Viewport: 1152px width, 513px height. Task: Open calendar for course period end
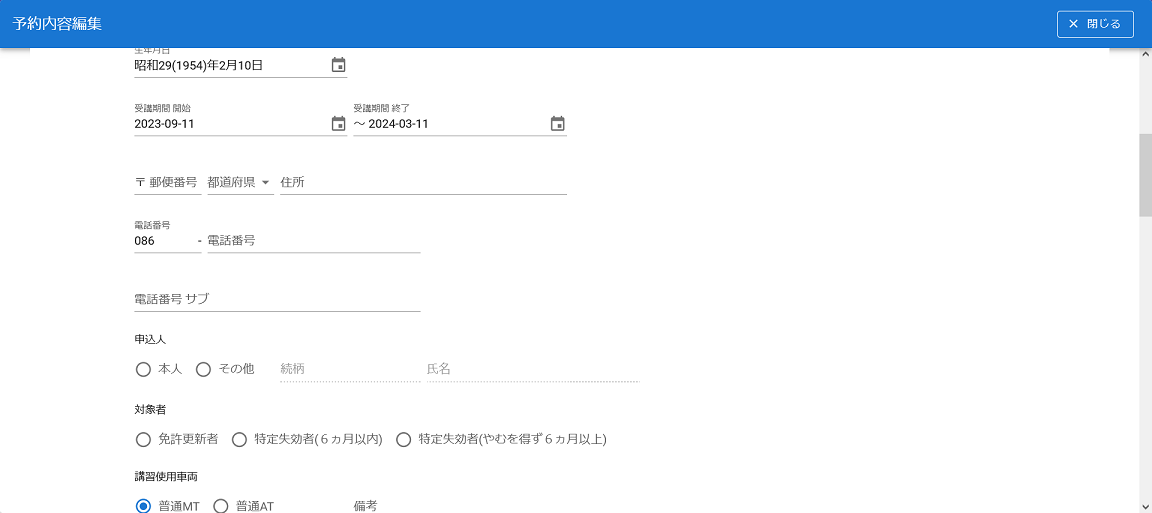click(558, 124)
